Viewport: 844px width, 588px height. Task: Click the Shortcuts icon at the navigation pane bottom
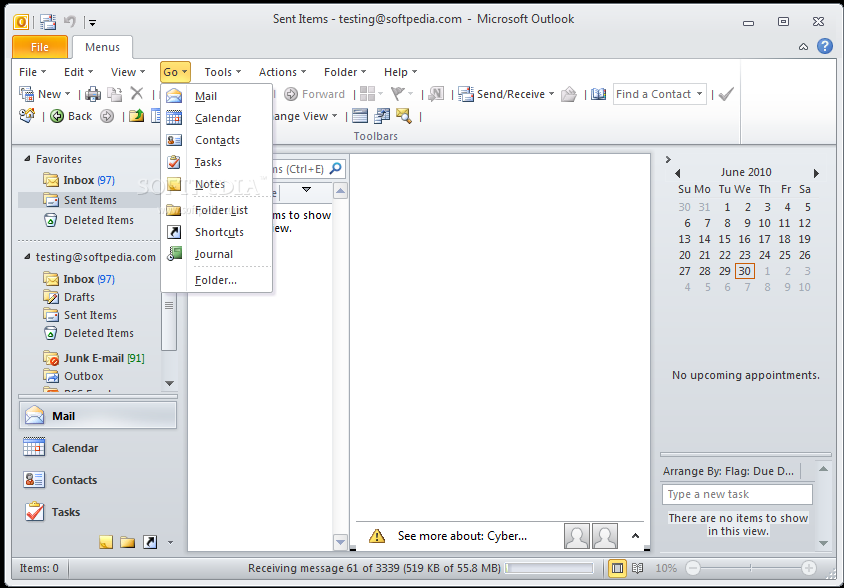point(150,542)
